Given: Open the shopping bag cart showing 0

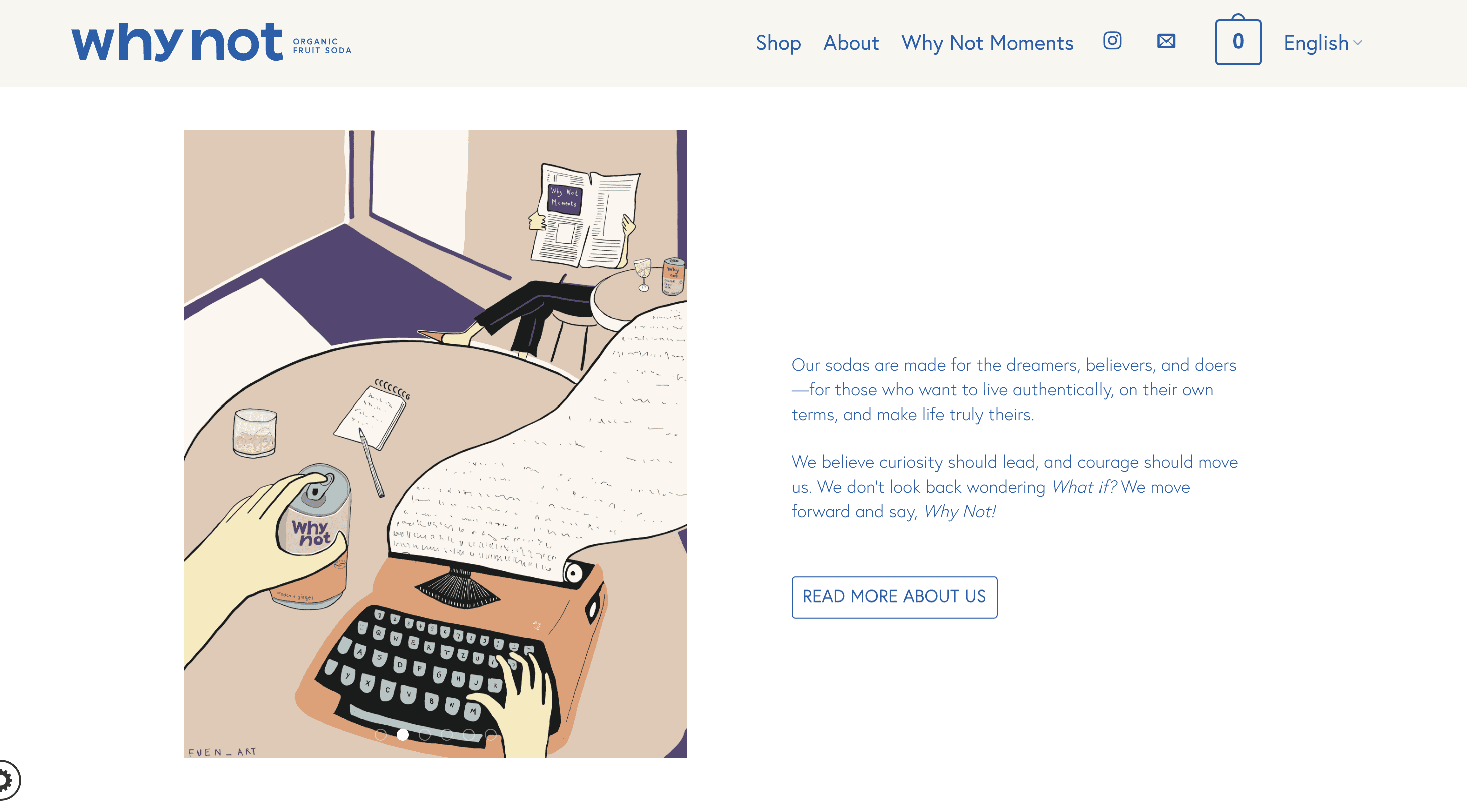Looking at the screenshot, I should pyautogui.click(x=1238, y=40).
